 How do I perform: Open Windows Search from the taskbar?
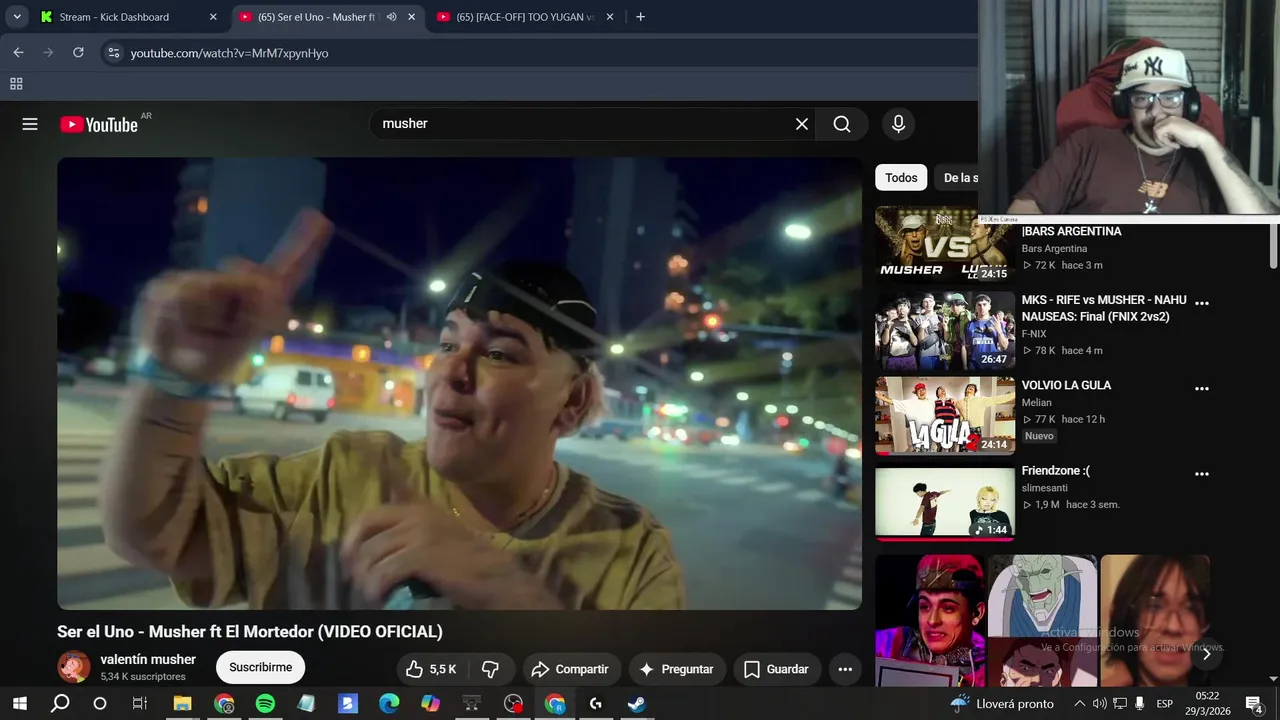[60, 703]
